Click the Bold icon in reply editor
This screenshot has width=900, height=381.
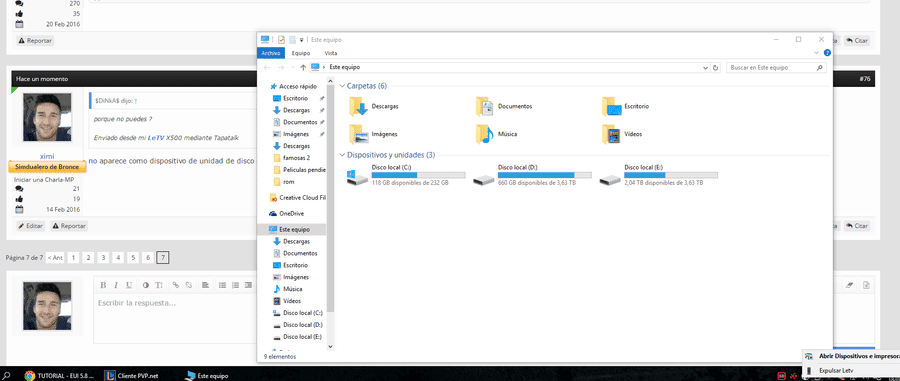point(103,285)
